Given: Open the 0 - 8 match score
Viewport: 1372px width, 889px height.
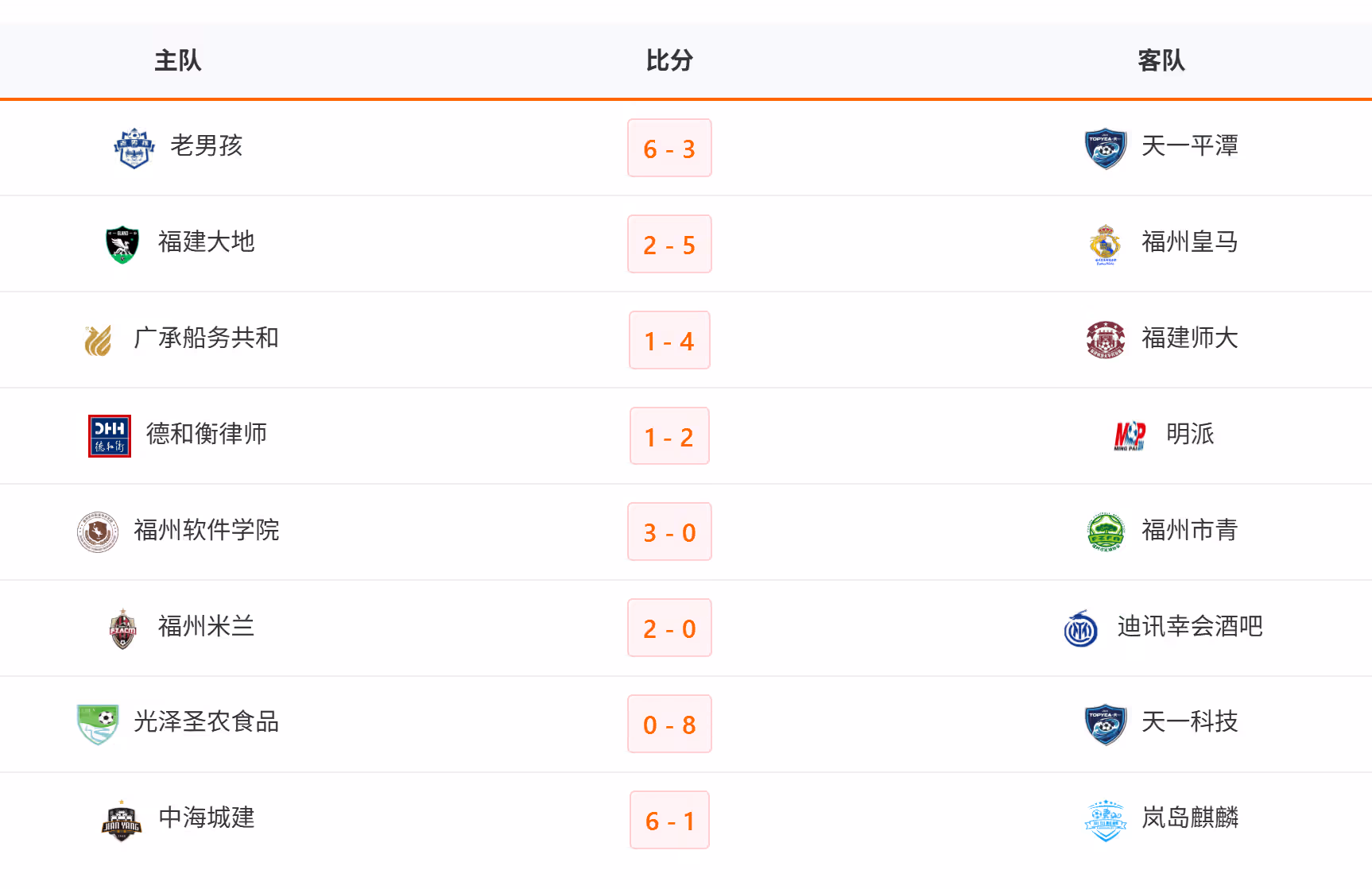Looking at the screenshot, I should 669,725.
